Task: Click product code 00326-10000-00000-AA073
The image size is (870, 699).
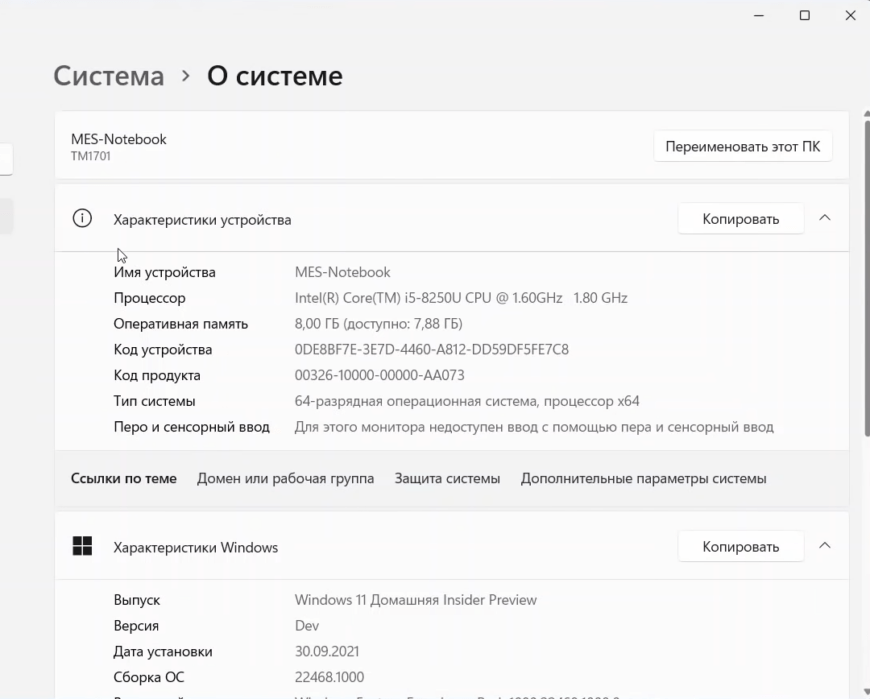Action: [x=380, y=375]
